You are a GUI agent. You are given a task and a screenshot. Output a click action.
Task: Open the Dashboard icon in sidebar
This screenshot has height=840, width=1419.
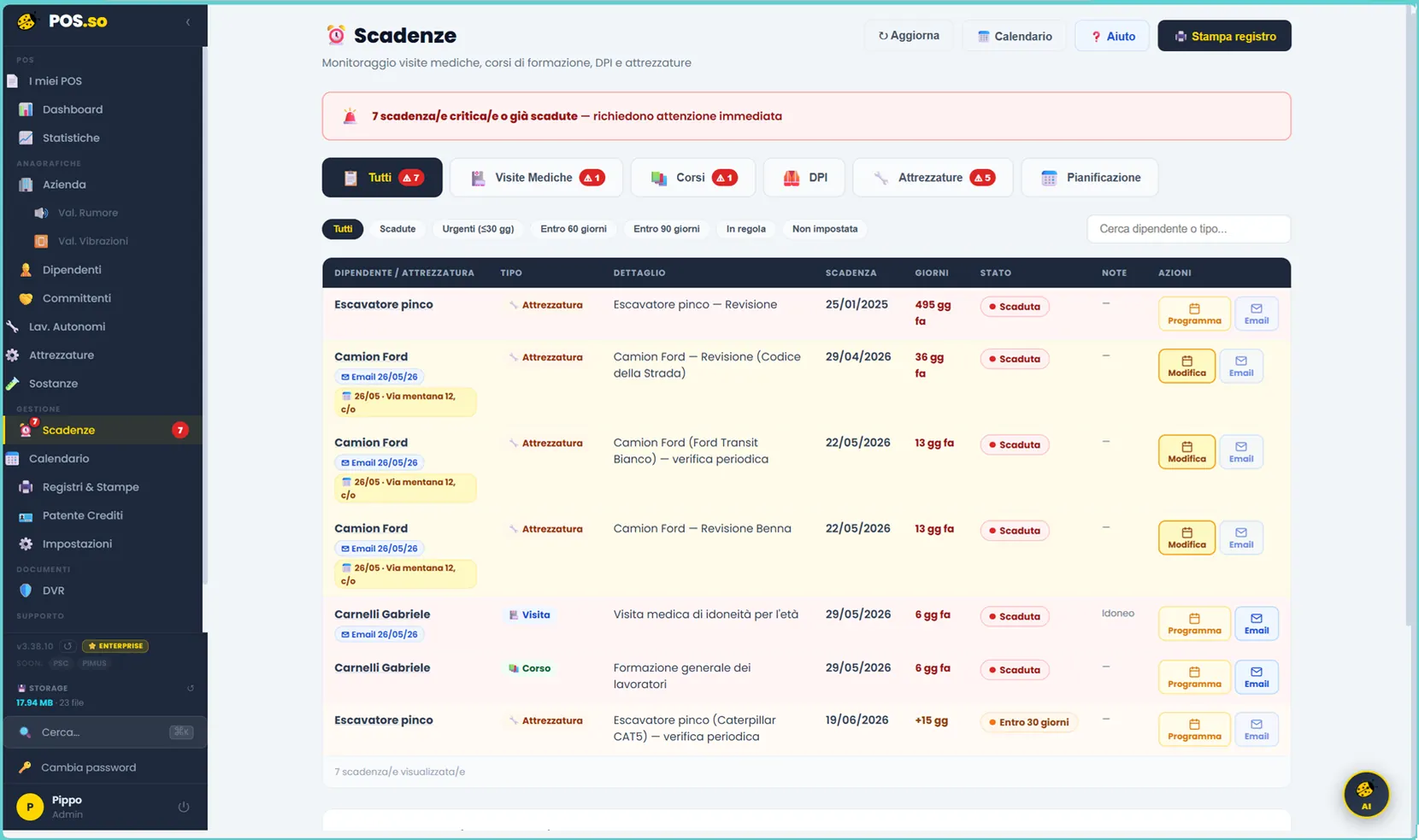tap(26, 109)
